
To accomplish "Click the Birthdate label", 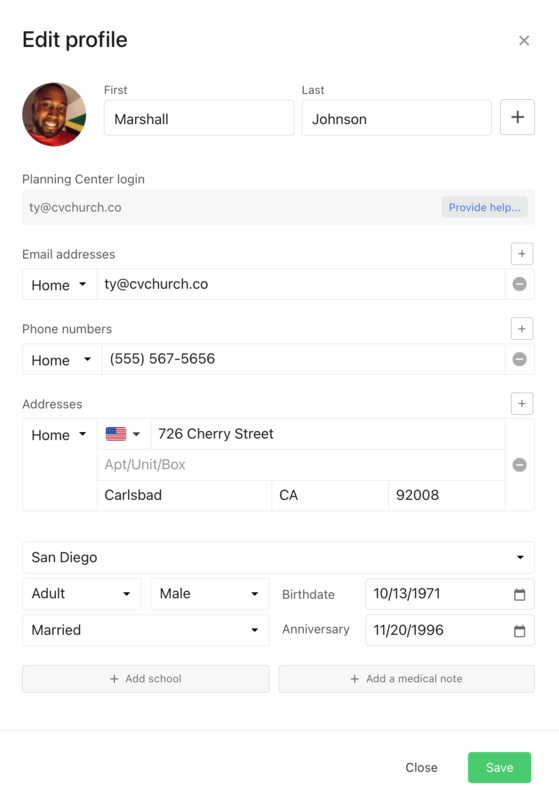I will coord(308,594).
